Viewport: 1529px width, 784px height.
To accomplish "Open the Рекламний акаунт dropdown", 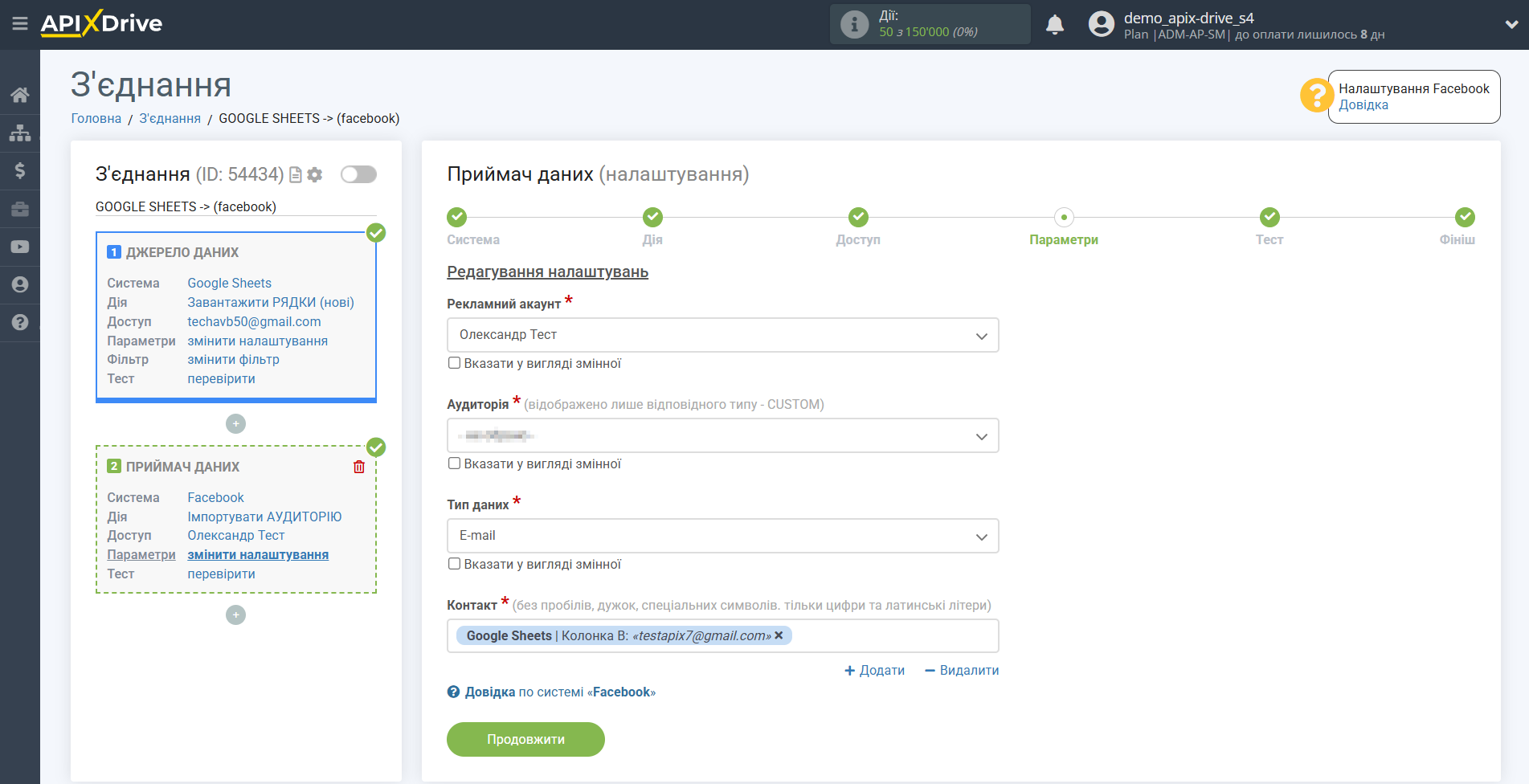I will click(x=722, y=335).
